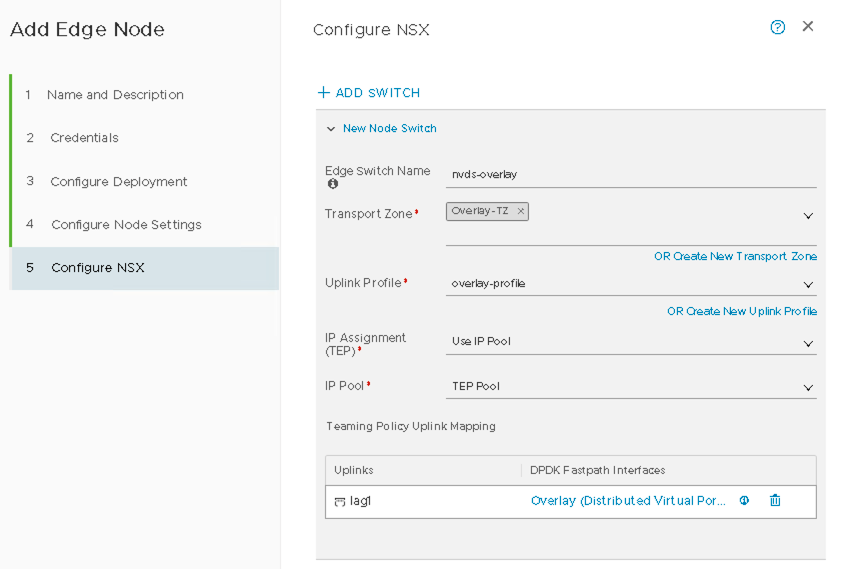Open the IP Assignment (TEP) dropdown
This screenshot has width=847, height=569.
point(808,343)
